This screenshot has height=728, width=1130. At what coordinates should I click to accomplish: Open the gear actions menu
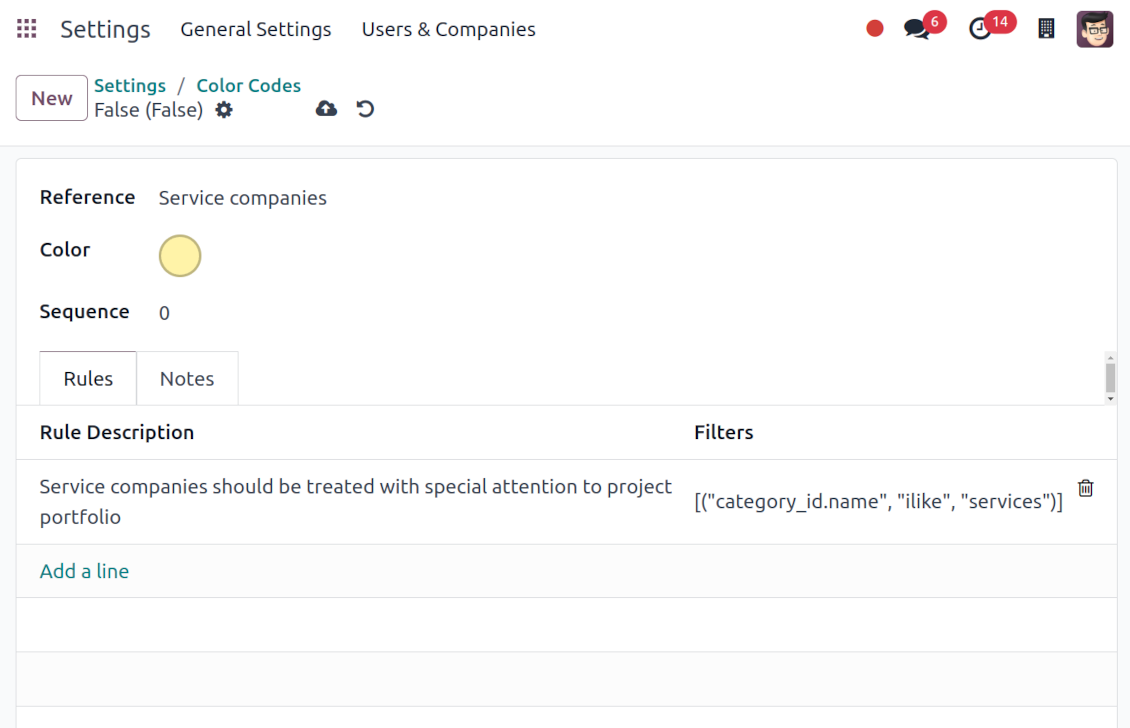pyautogui.click(x=224, y=110)
